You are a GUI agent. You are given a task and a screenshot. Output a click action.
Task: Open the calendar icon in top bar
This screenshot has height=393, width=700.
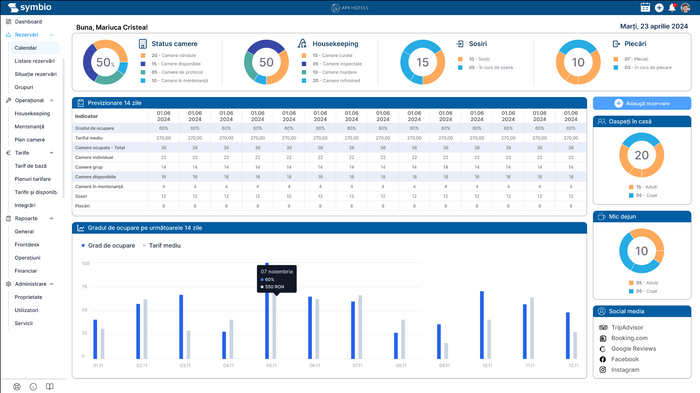[x=645, y=7]
